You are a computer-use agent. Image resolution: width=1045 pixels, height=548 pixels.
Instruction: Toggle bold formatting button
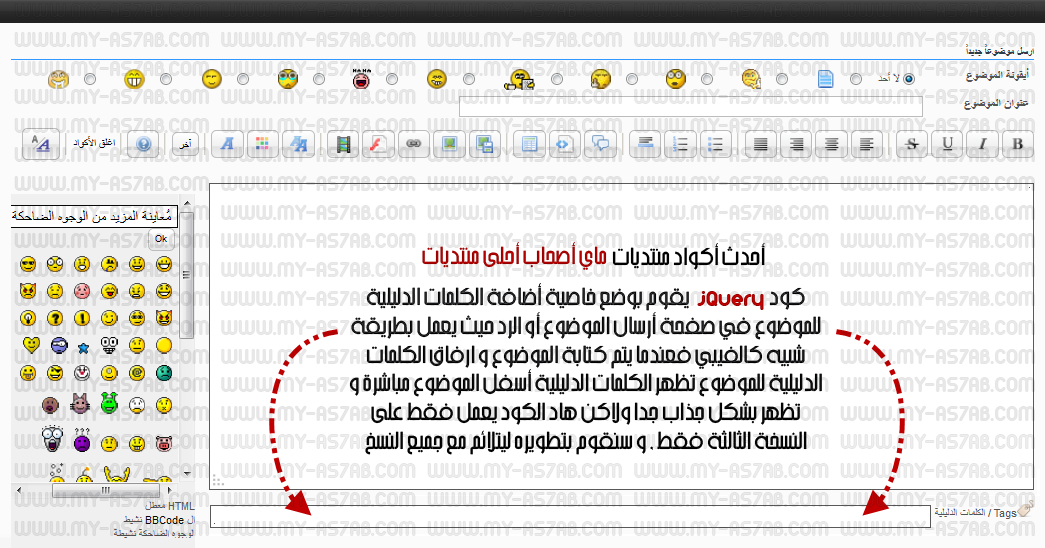tap(1017, 144)
